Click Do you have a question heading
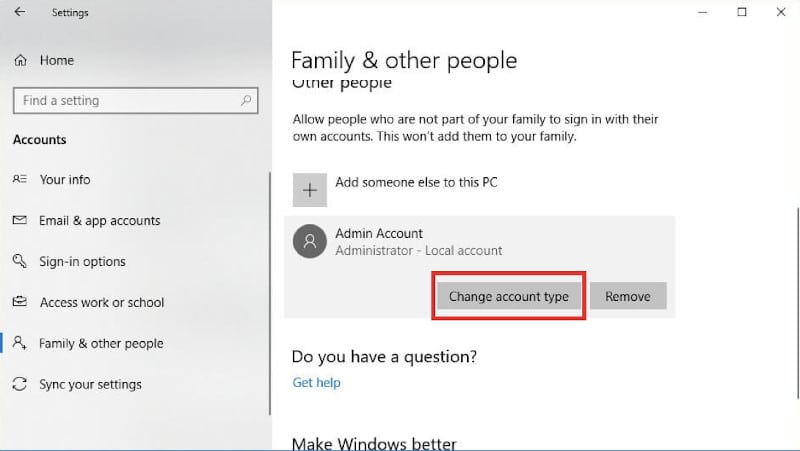This screenshot has width=800, height=451. [x=384, y=356]
